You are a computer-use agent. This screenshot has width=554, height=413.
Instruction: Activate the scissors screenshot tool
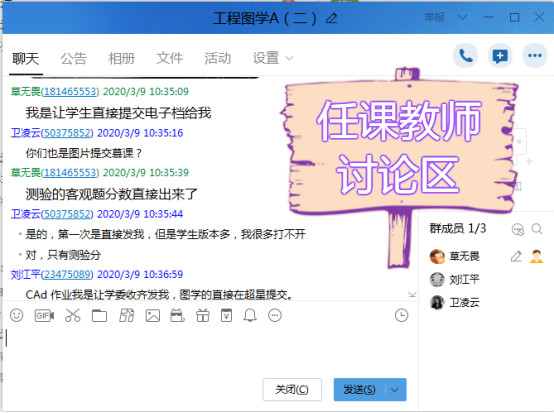tap(72, 315)
